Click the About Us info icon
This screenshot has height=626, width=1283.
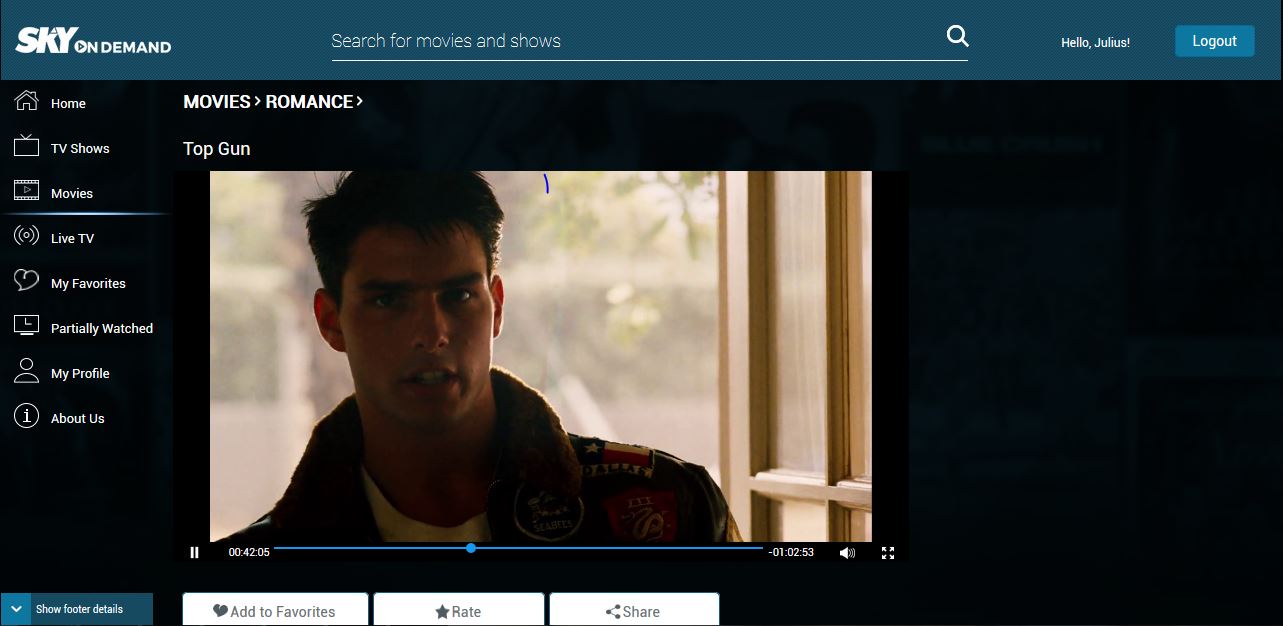[27, 416]
